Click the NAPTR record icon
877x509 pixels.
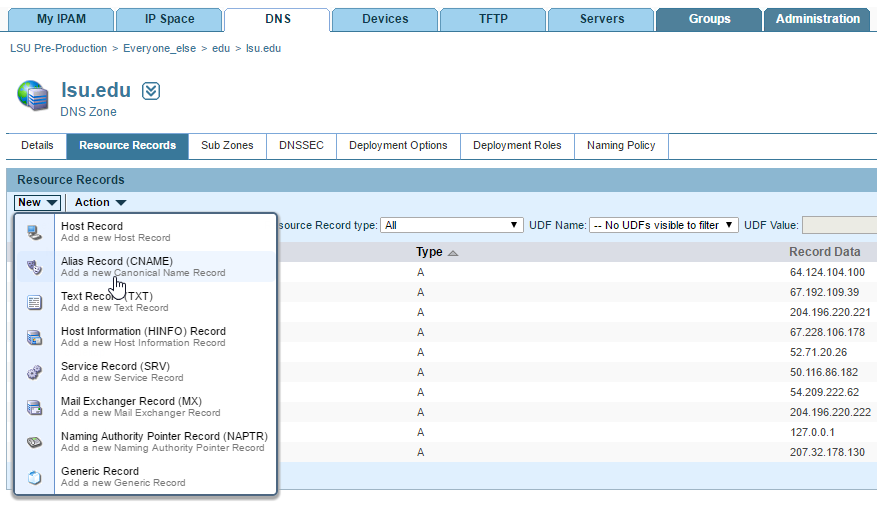click(x=34, y=442)
